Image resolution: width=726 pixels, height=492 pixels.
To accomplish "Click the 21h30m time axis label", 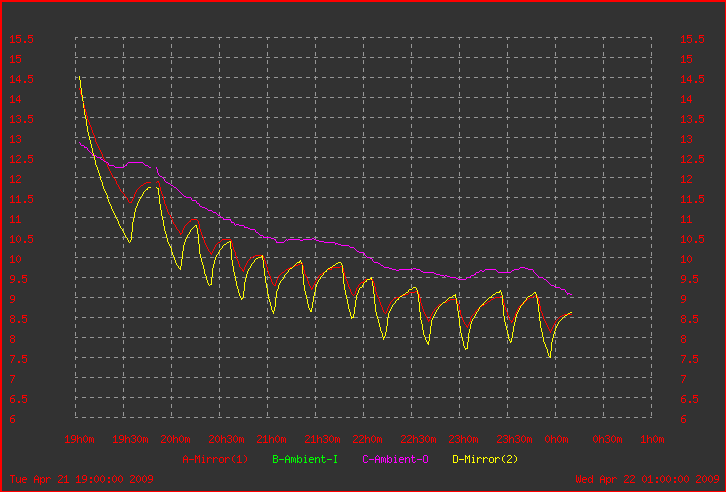I will 322,439.
